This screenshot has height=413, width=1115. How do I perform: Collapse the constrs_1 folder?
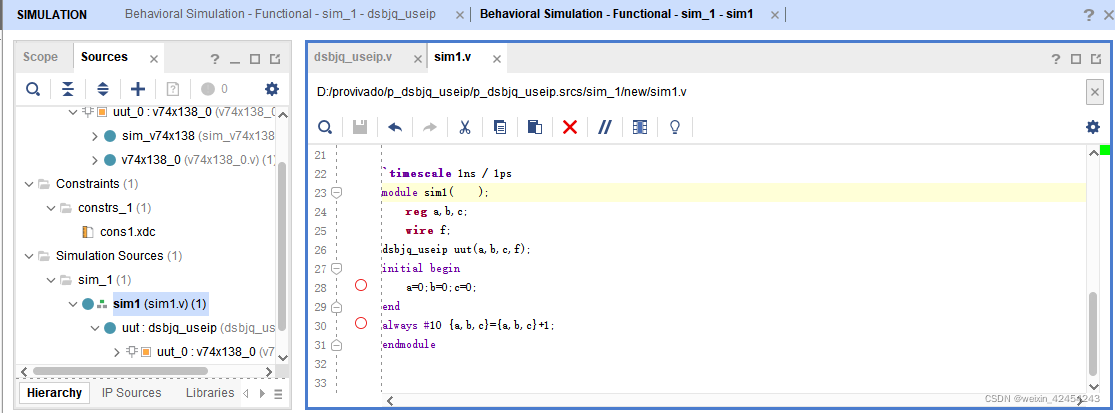(51, 208)
